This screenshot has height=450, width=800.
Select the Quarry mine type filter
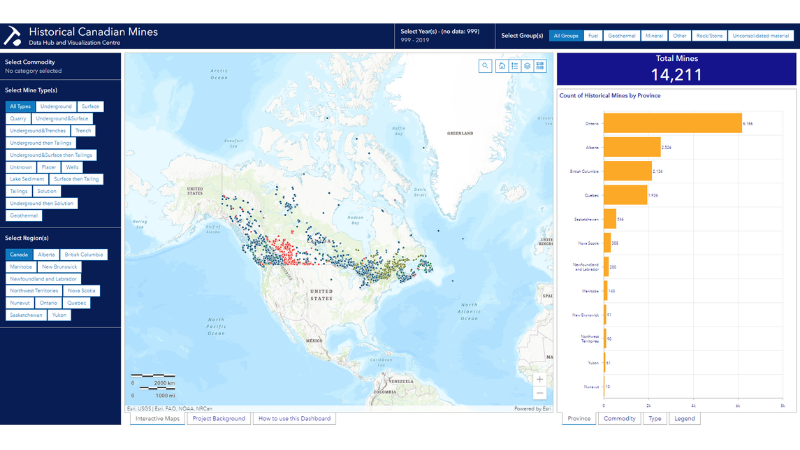(18, 118)
